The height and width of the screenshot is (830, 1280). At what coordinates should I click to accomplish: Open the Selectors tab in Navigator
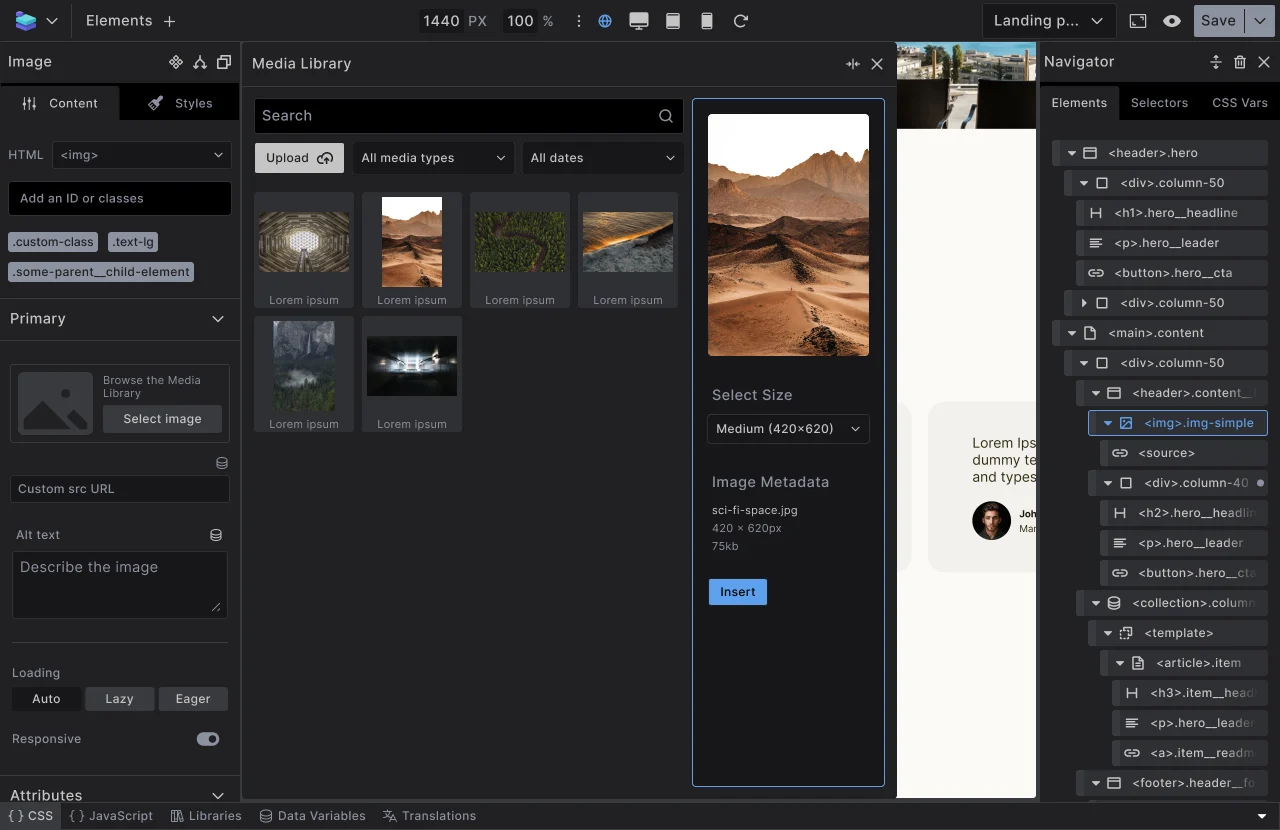1159,102
